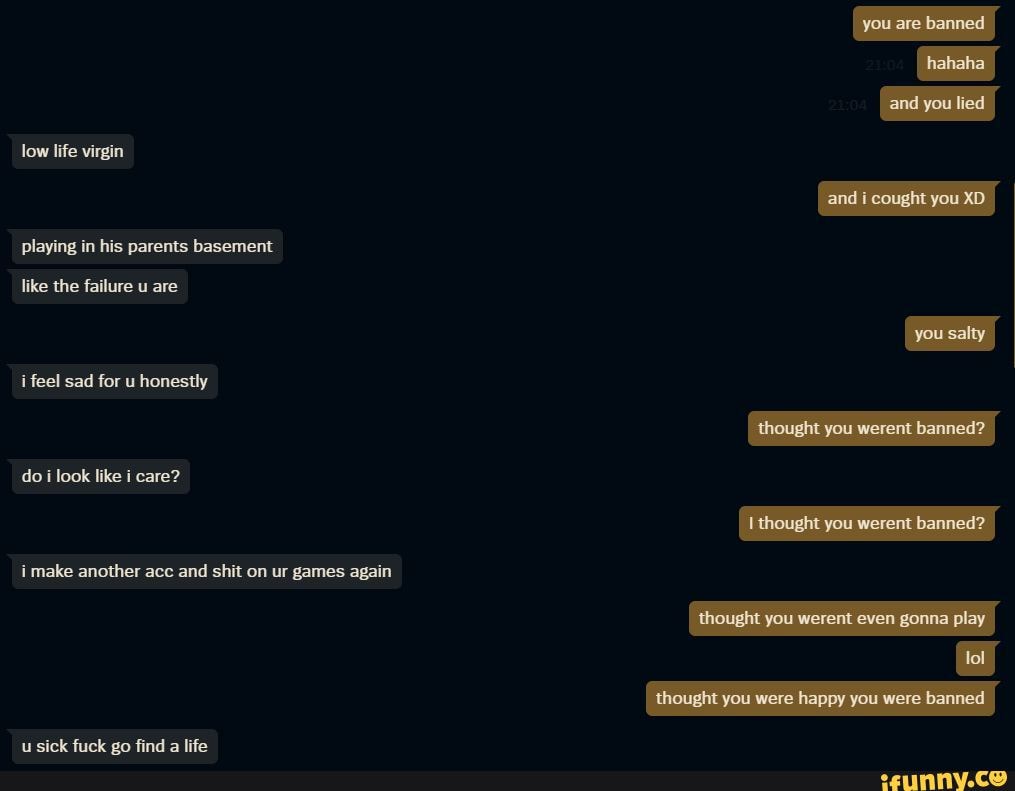Image resolution: width=1015 pixels, height=791 pixels.
Task: Click the 'low life virgin' message bubble
Action: [x=72, y=151]
